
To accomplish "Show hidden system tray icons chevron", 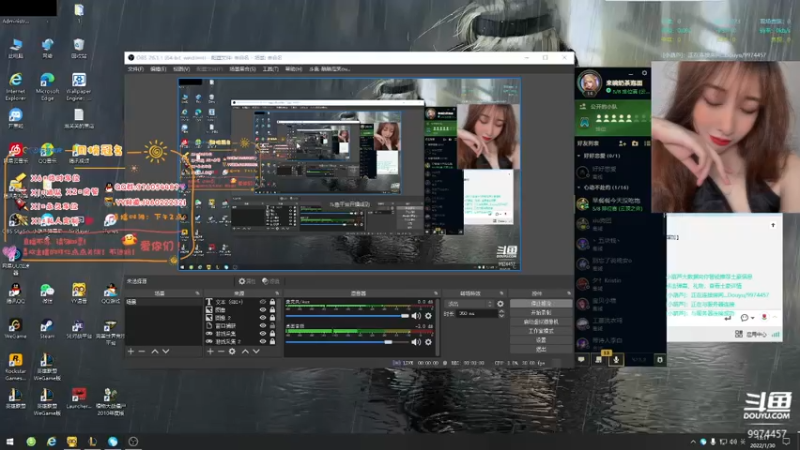I will 693,442.
